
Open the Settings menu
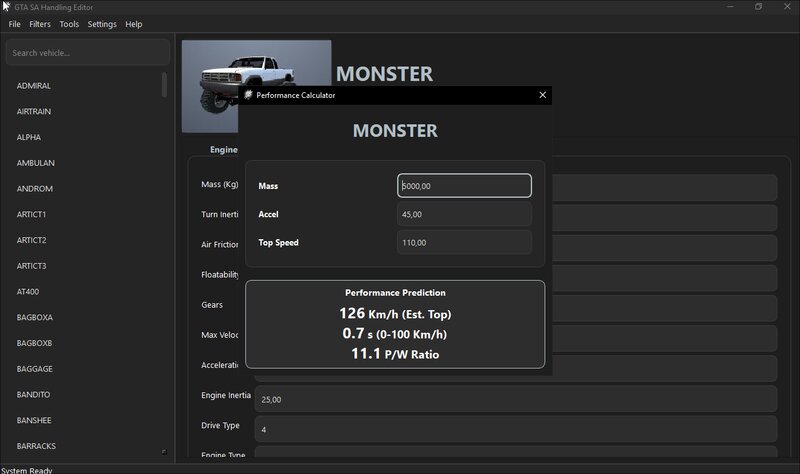102,24
